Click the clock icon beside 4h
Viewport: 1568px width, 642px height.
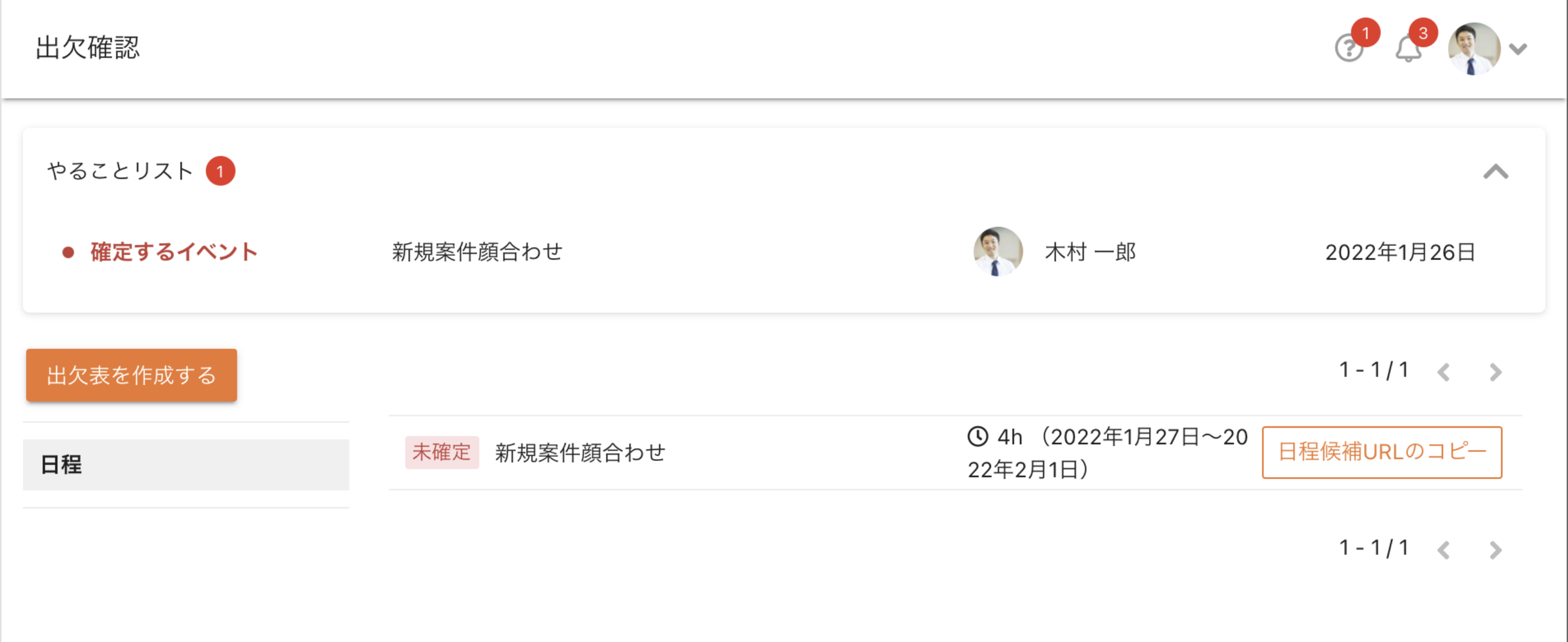pyautogui.click(x=978, y=436)
